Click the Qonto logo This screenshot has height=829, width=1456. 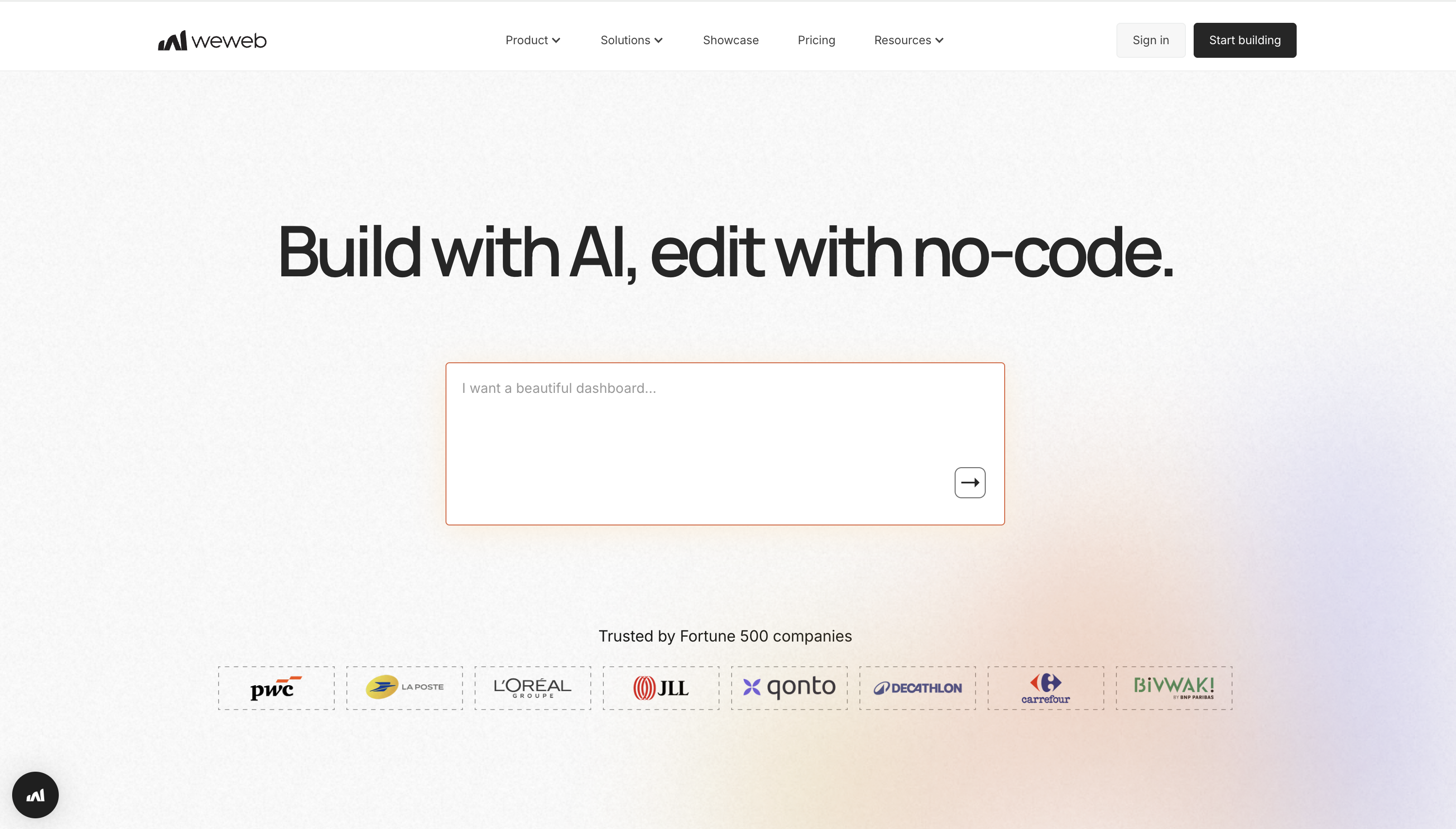click(x=789, y=688)
